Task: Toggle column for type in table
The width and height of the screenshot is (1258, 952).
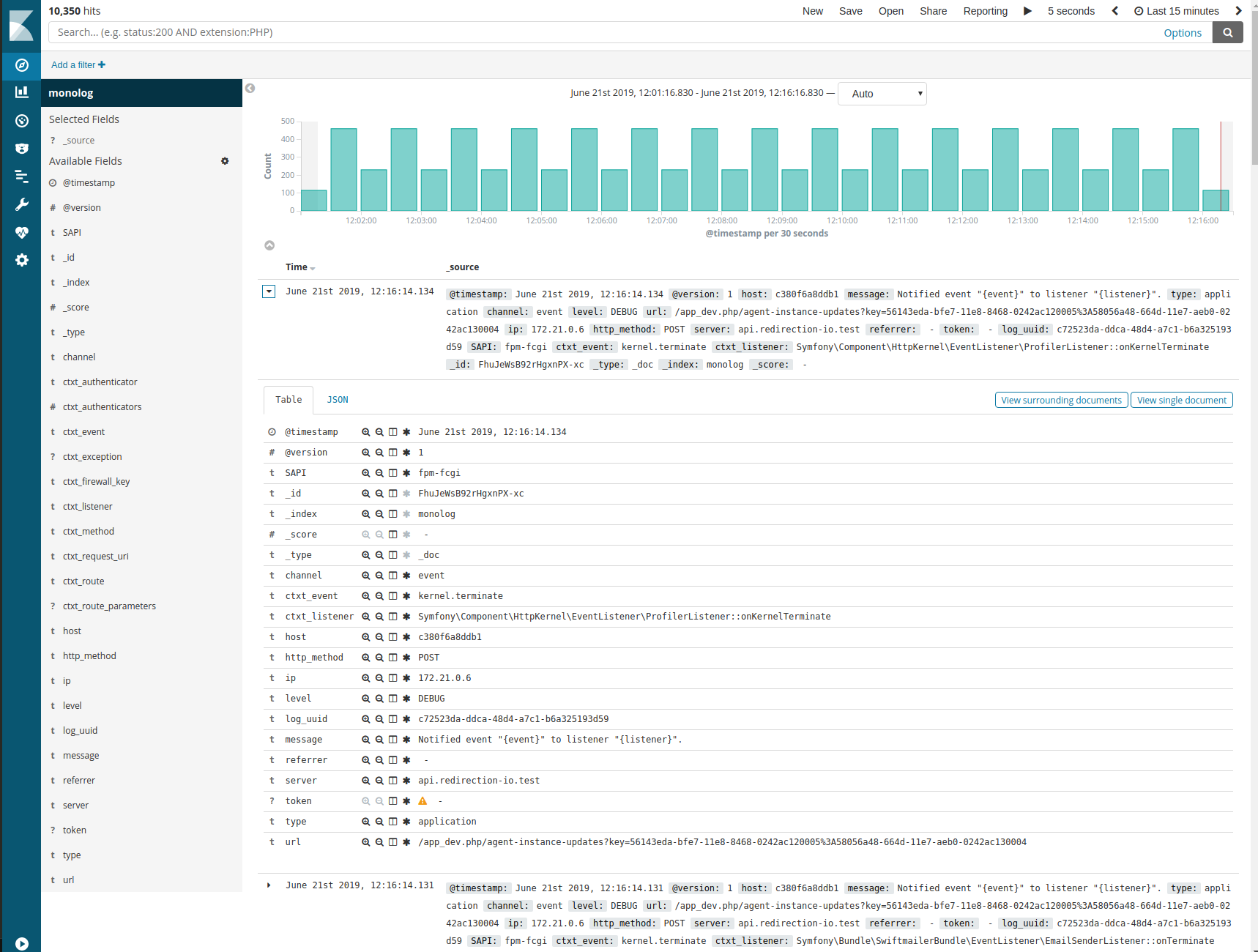Action: 393,822
